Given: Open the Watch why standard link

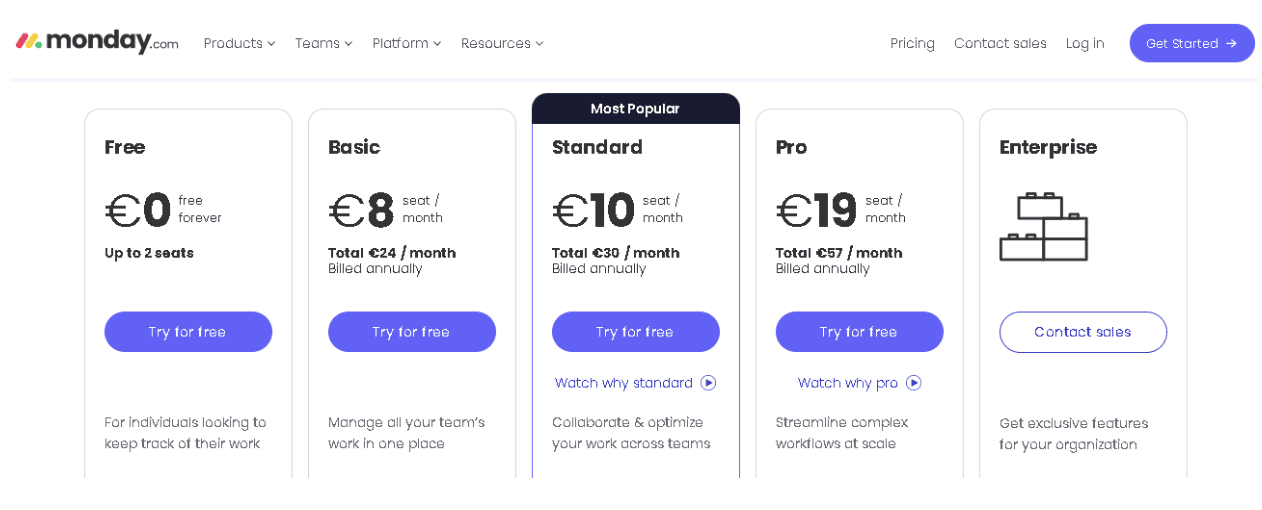Looking at the screenshot, I should [623, 383].
